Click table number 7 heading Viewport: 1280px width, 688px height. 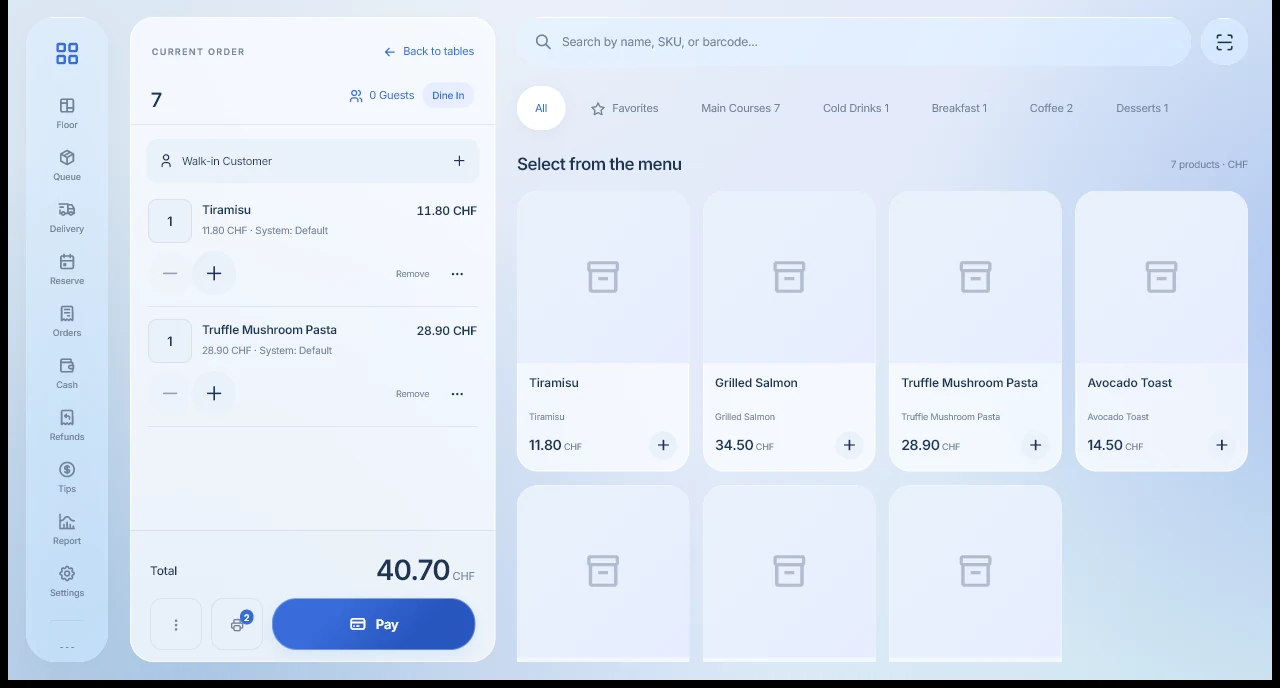(x=156, y=100)
